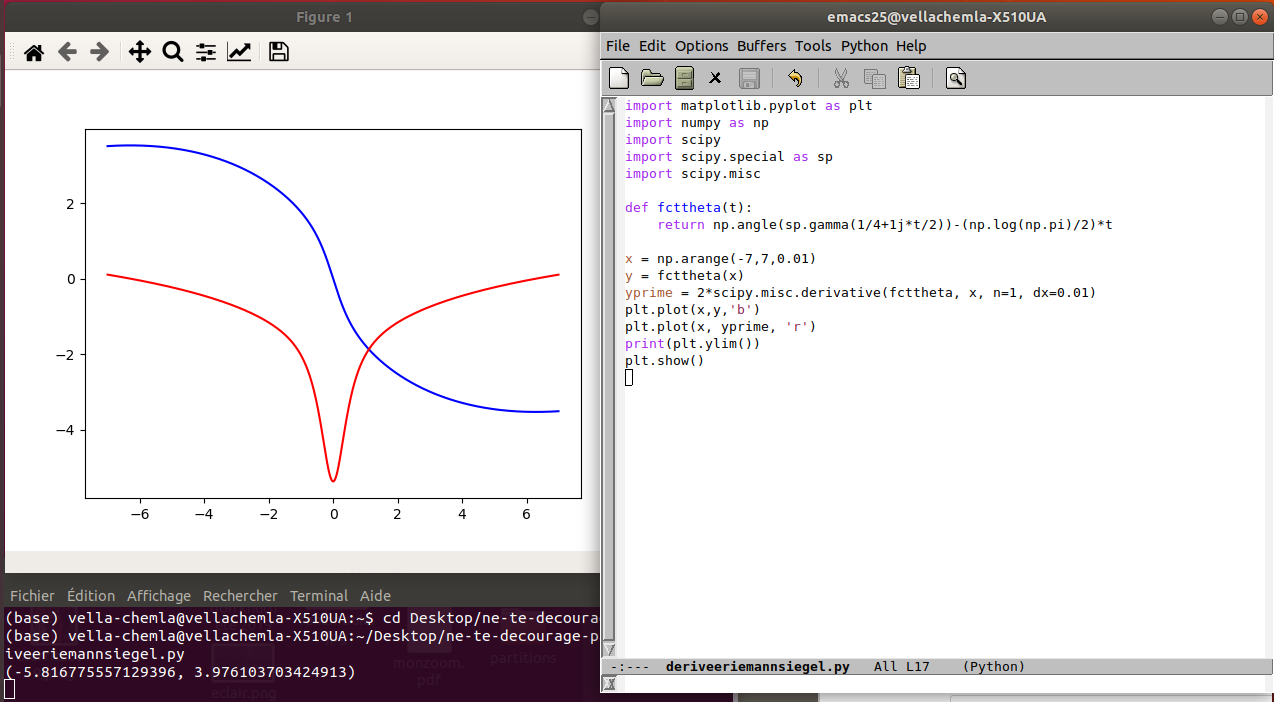Open the Python menu in Emacs
This screenshot has height=702, width=1274.
click(864, 46)
